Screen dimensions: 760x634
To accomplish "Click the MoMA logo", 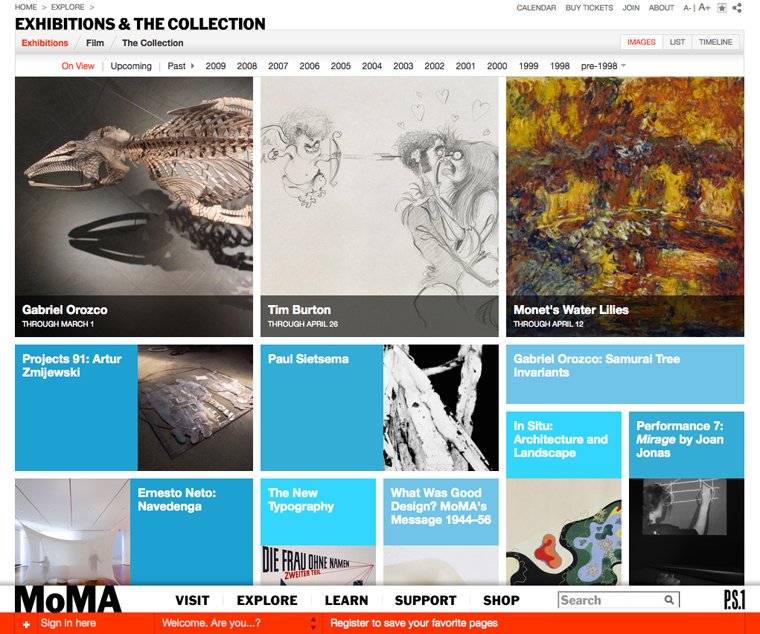I will click(x=68, y=598).
